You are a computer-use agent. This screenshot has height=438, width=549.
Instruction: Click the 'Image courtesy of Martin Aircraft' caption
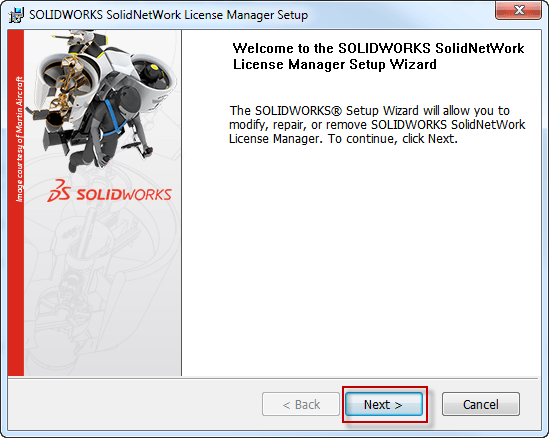click(x=19, y=139)
